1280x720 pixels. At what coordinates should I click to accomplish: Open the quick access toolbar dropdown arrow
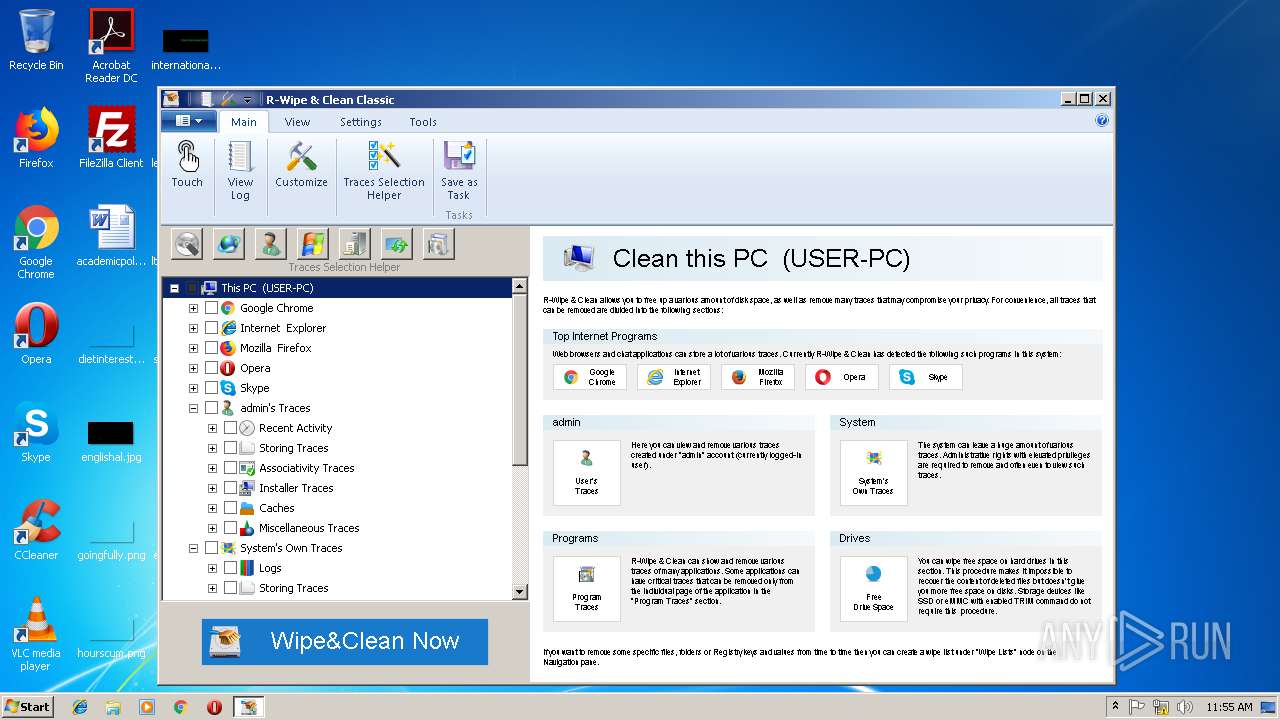[248, 99]
